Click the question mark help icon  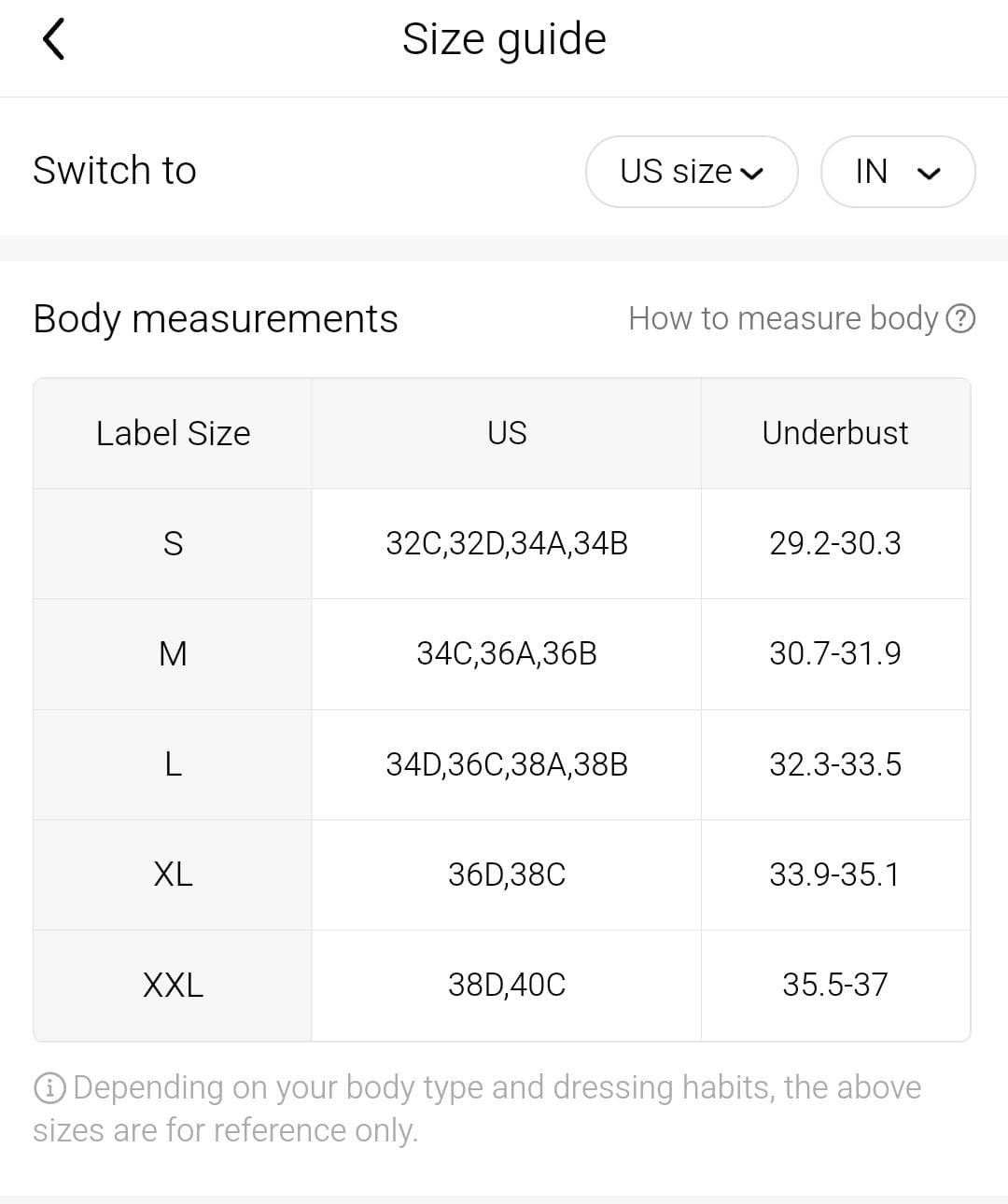tap(960, 319)
